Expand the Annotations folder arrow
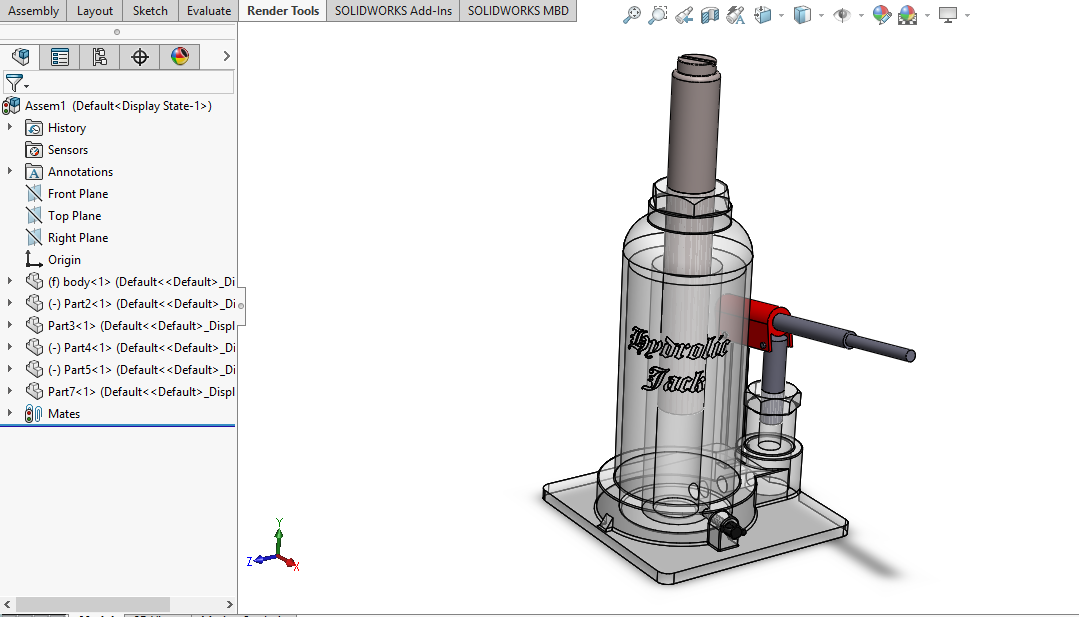 click(x=10, y=171)
